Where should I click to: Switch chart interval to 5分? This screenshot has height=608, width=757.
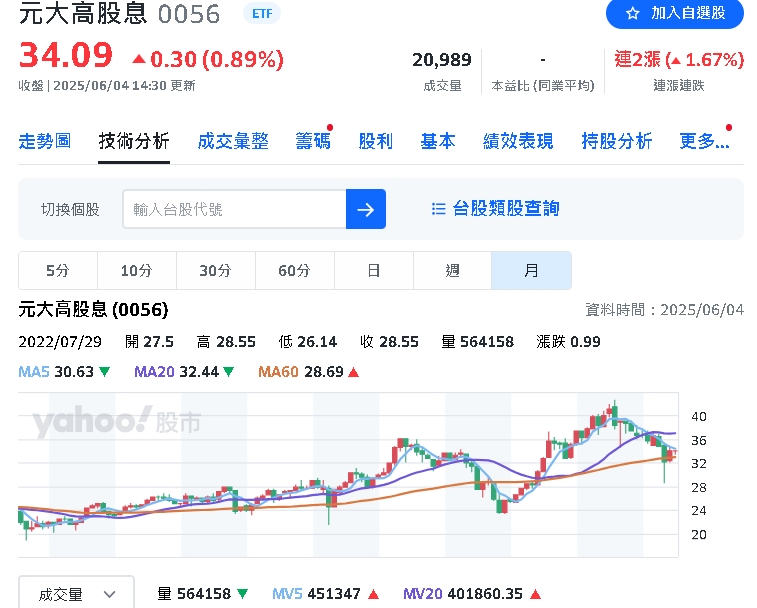click(x=58, y=270)
